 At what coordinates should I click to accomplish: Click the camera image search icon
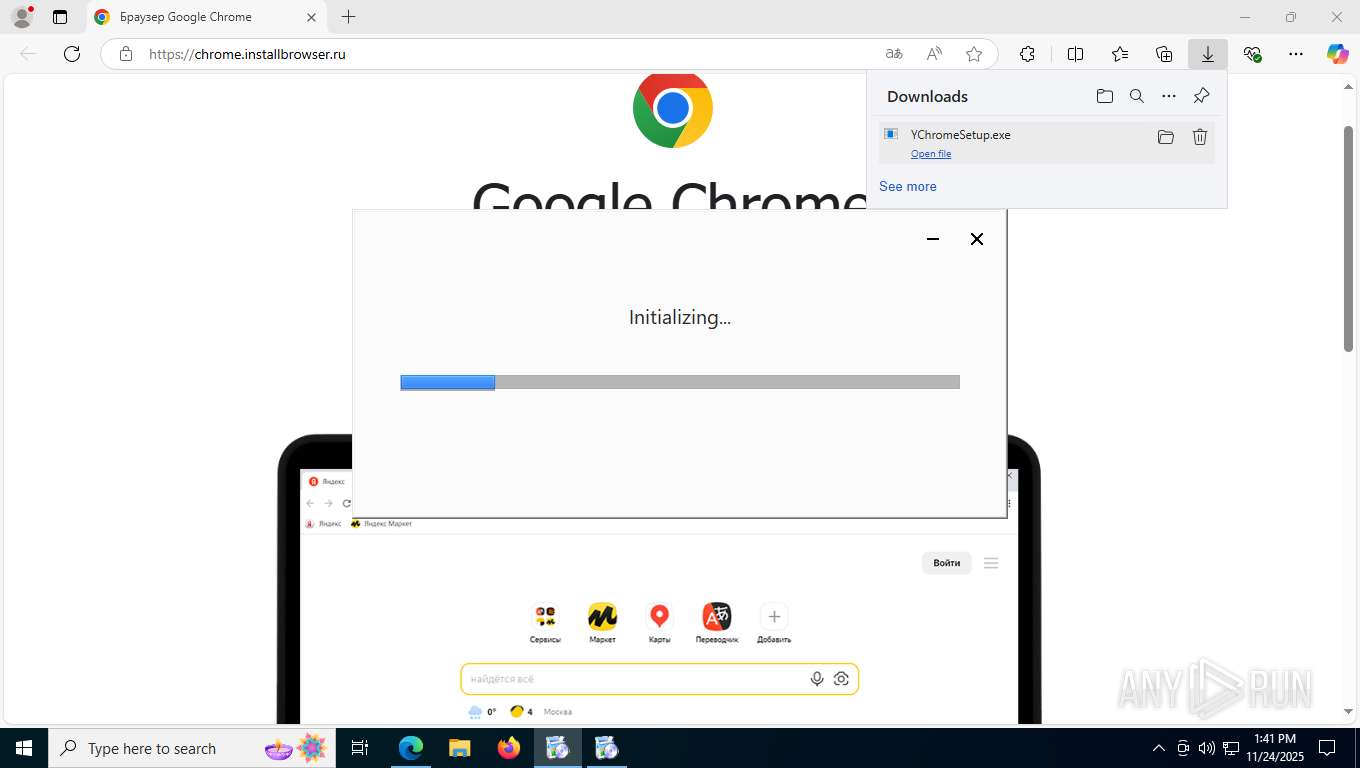point(841,679)
